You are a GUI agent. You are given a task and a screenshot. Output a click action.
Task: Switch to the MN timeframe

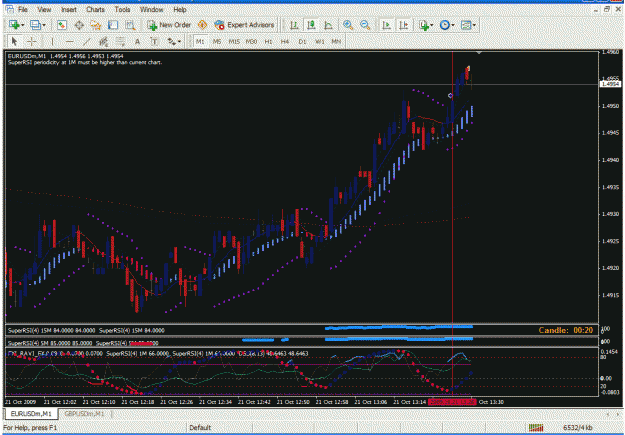[x=336, y=41]
